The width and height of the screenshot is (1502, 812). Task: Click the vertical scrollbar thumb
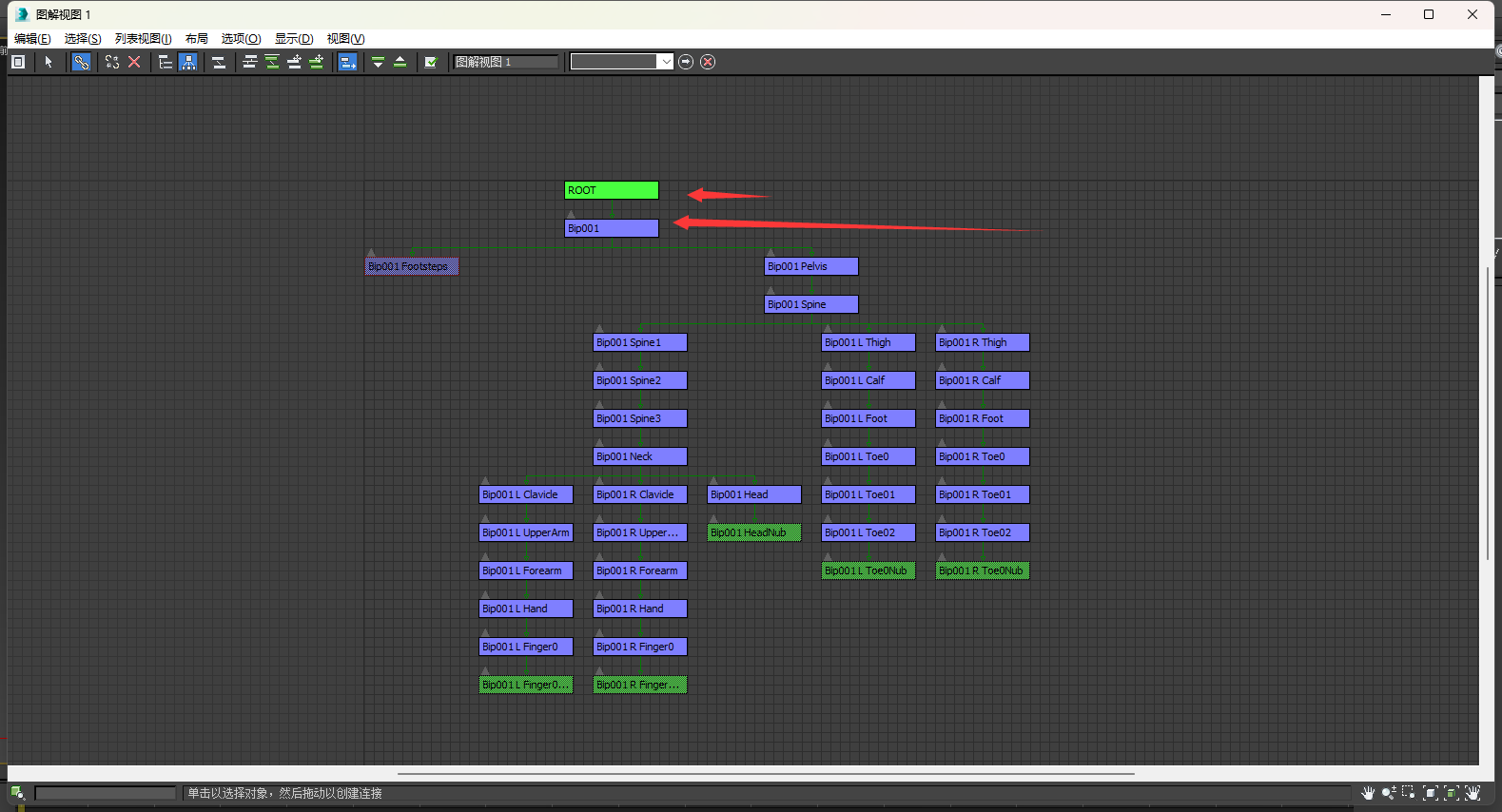pos(1488,413)
